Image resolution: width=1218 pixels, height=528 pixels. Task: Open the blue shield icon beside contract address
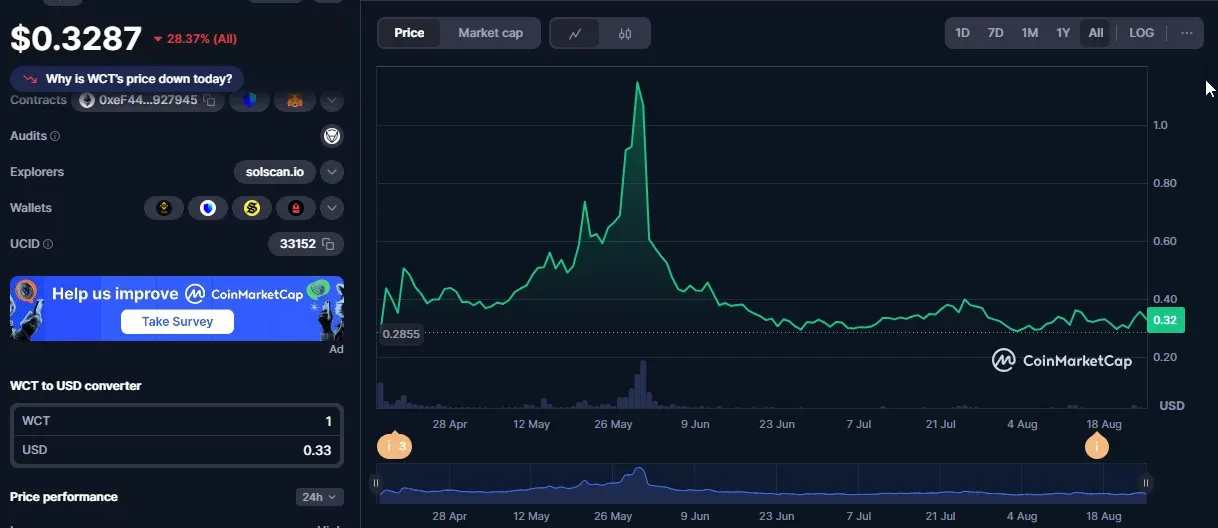coord(249,101)
